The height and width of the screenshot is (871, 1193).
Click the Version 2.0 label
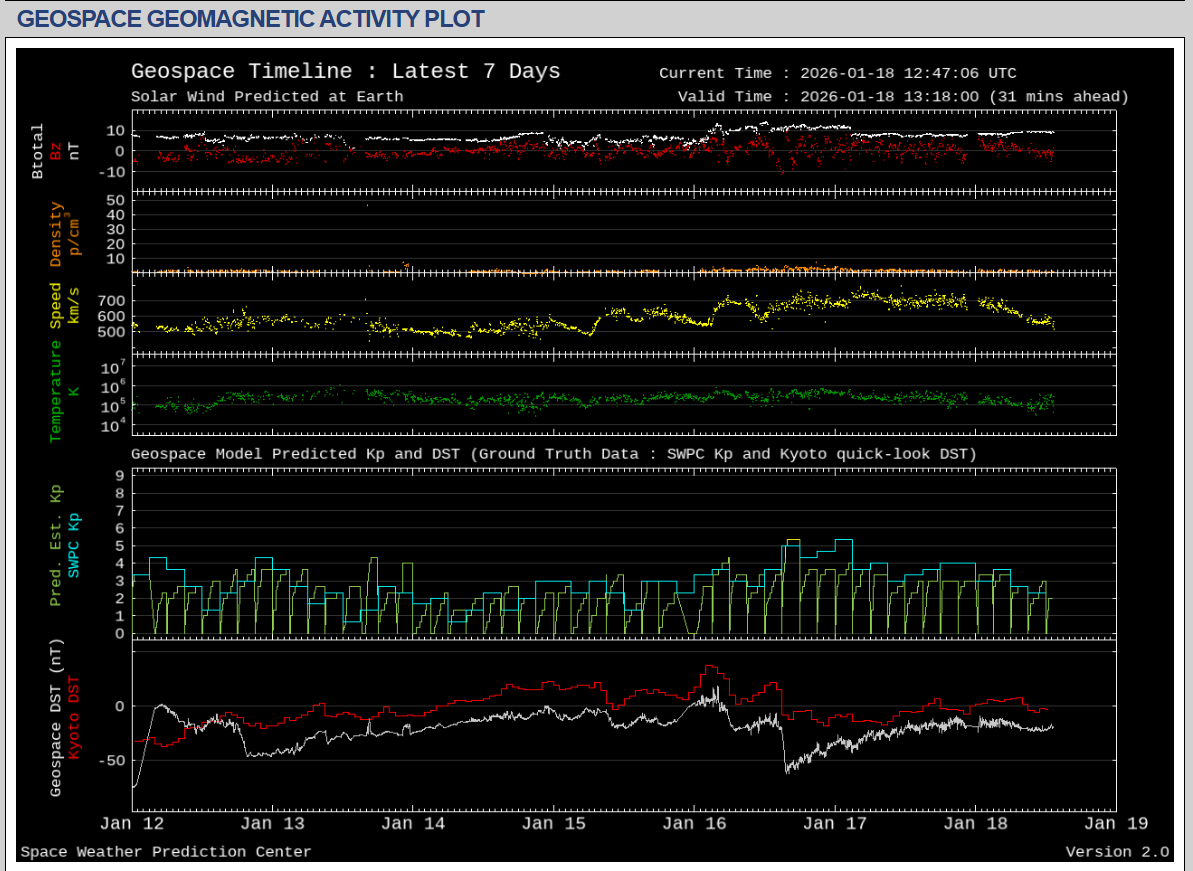(1116, 852)
